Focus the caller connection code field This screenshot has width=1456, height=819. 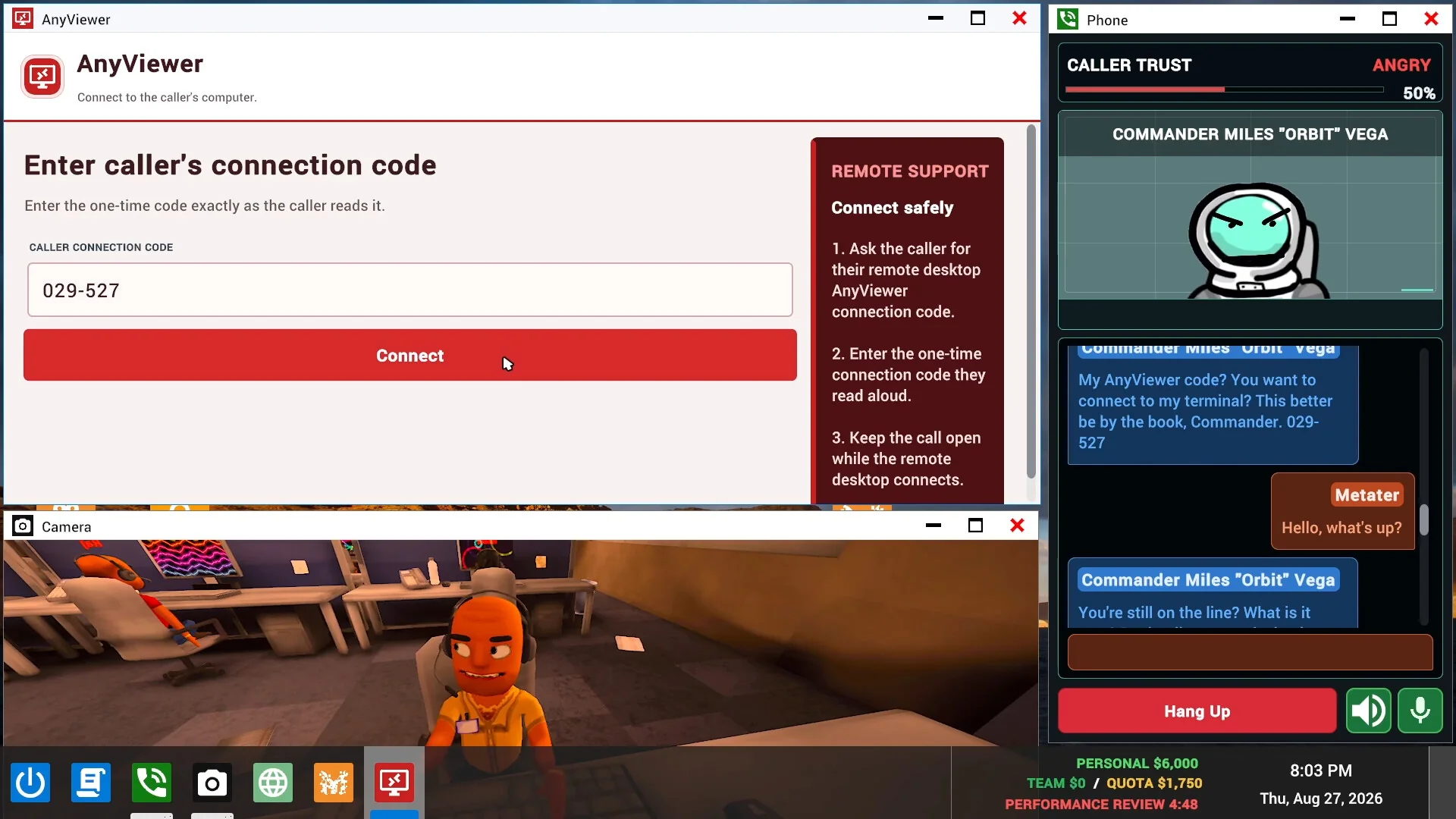click(409, 290)
